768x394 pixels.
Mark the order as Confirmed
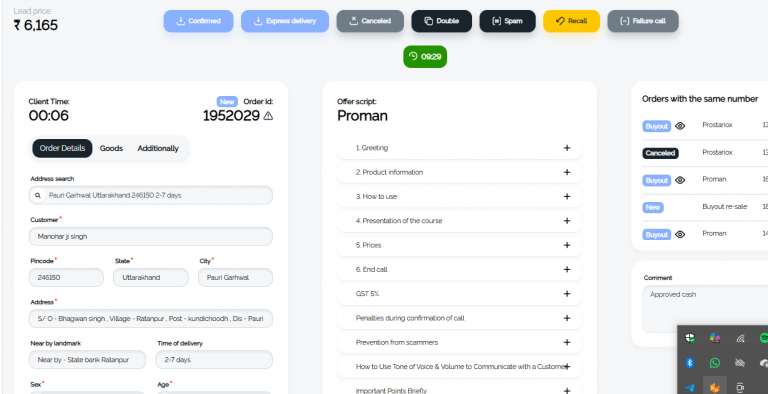[x=198, y=21]
